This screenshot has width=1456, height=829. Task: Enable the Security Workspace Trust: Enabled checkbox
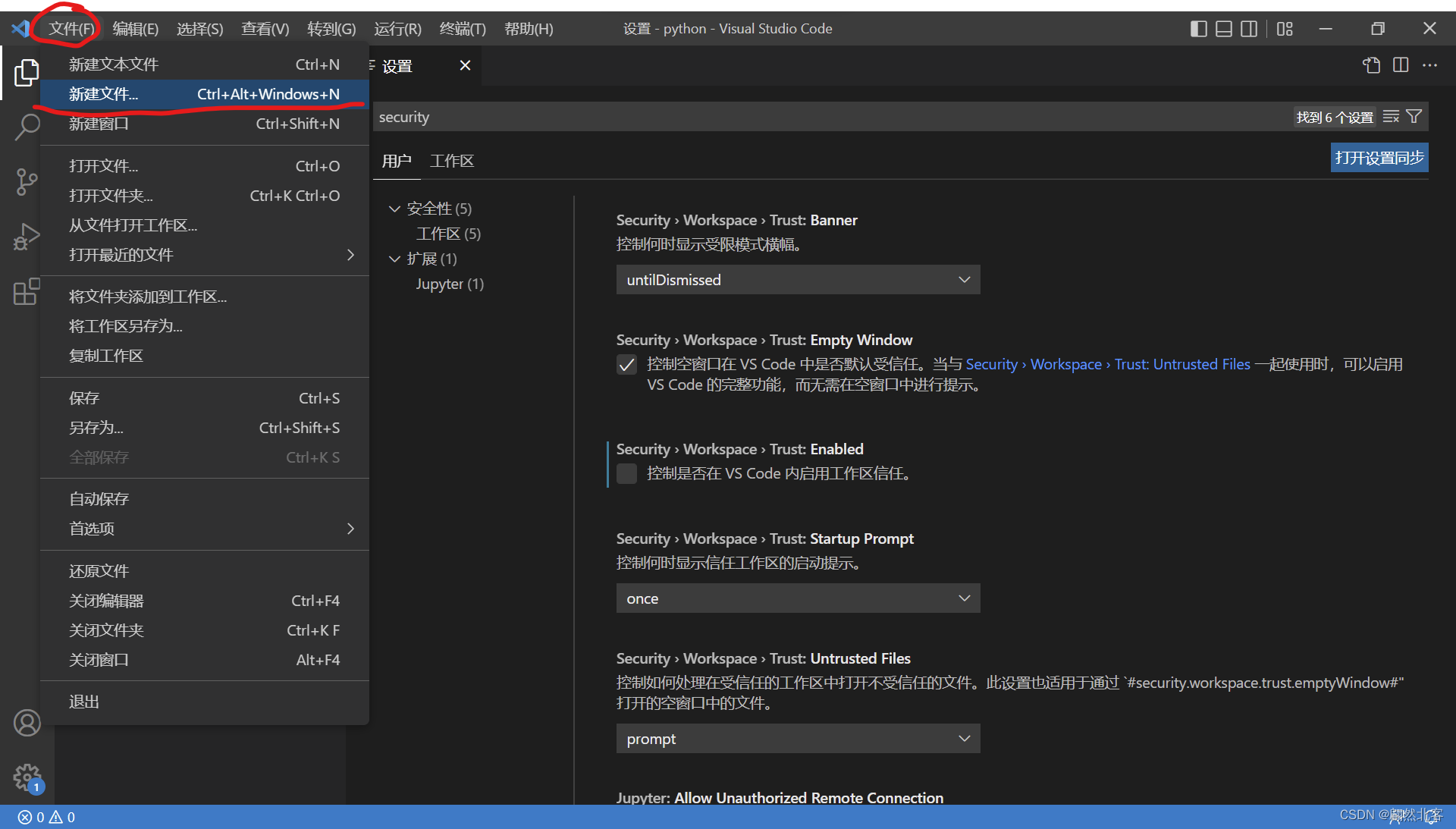click(x=626, y=473)
